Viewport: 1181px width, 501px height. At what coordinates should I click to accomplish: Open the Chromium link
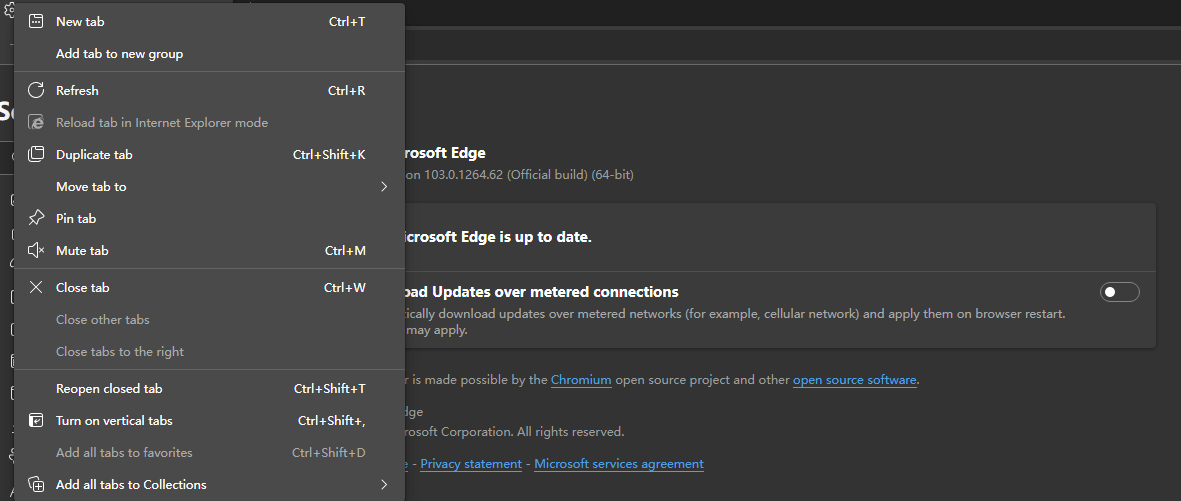(x=581, y=380)
